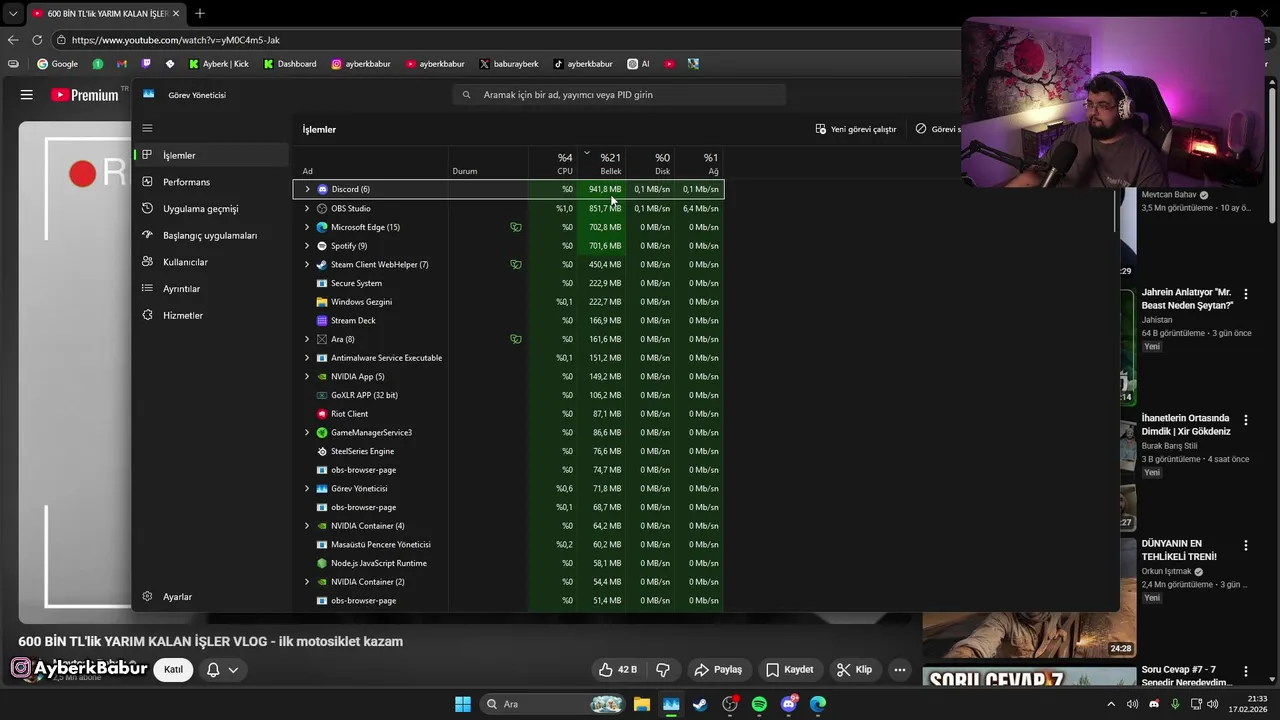Select the Secure System process
This screenshot has width=1280, height=720.
508,283
